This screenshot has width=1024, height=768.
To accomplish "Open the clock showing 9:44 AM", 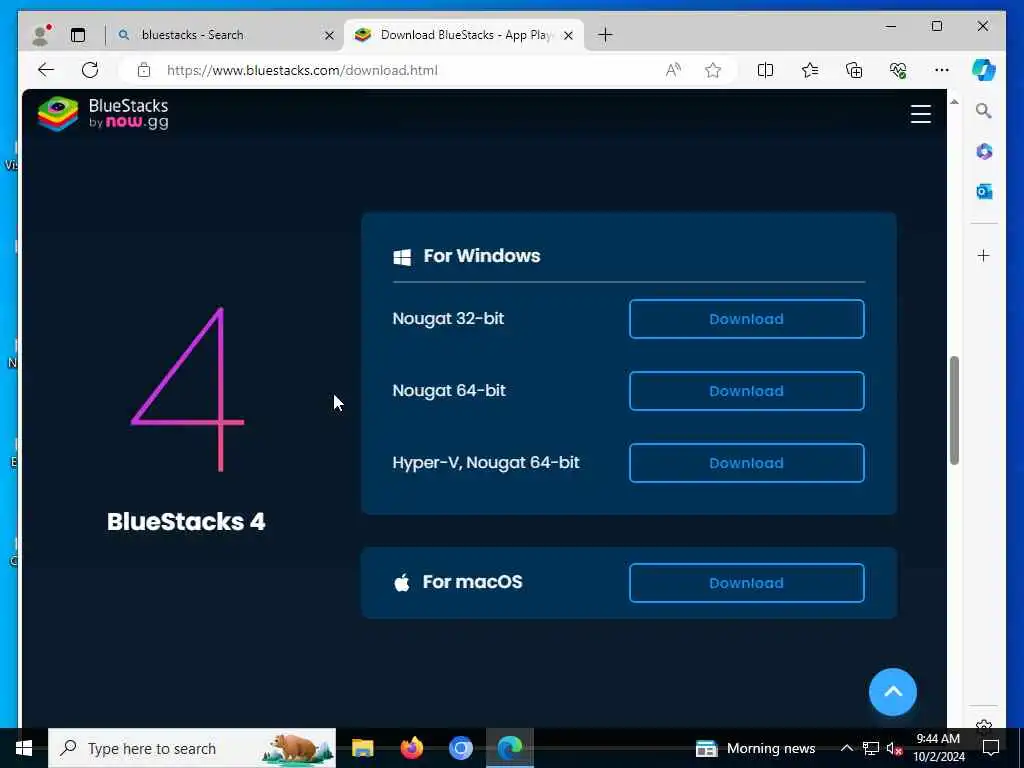I will tap(938, 748).
